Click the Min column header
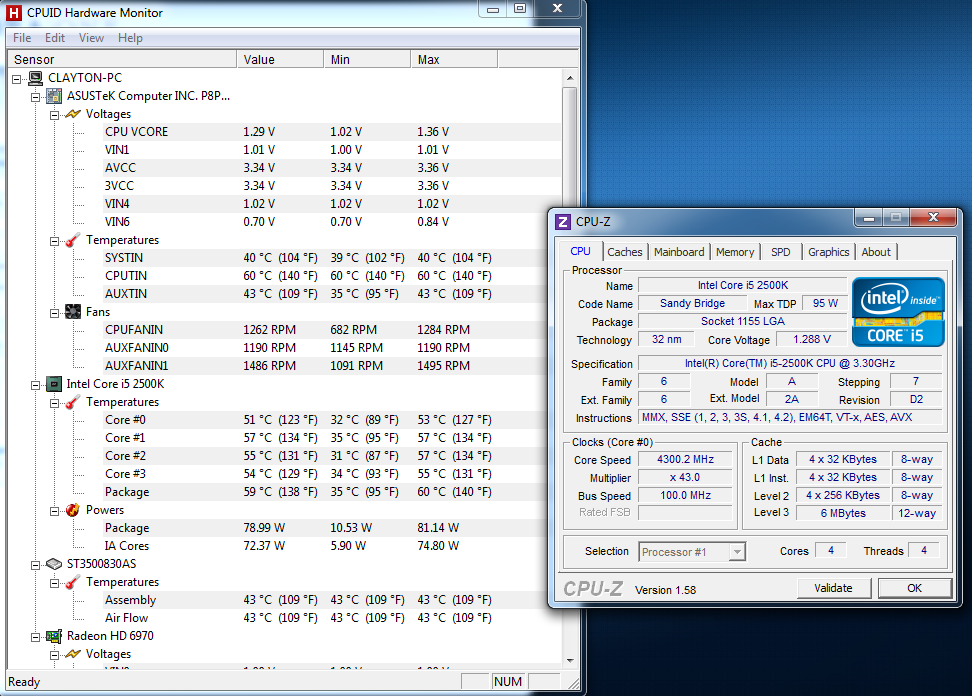Viewport: 973px width, 696px height. 367,60
